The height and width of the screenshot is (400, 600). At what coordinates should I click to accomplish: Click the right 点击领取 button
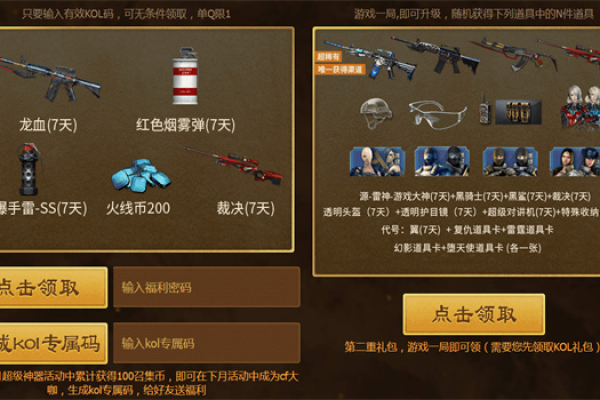(x=474, y=314)
